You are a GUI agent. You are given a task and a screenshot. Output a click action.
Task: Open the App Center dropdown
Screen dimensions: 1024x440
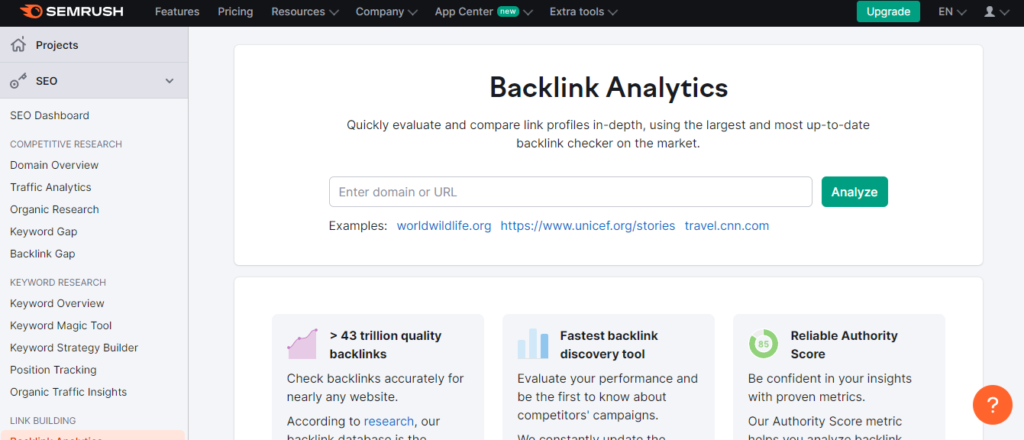tap(484, 12)
